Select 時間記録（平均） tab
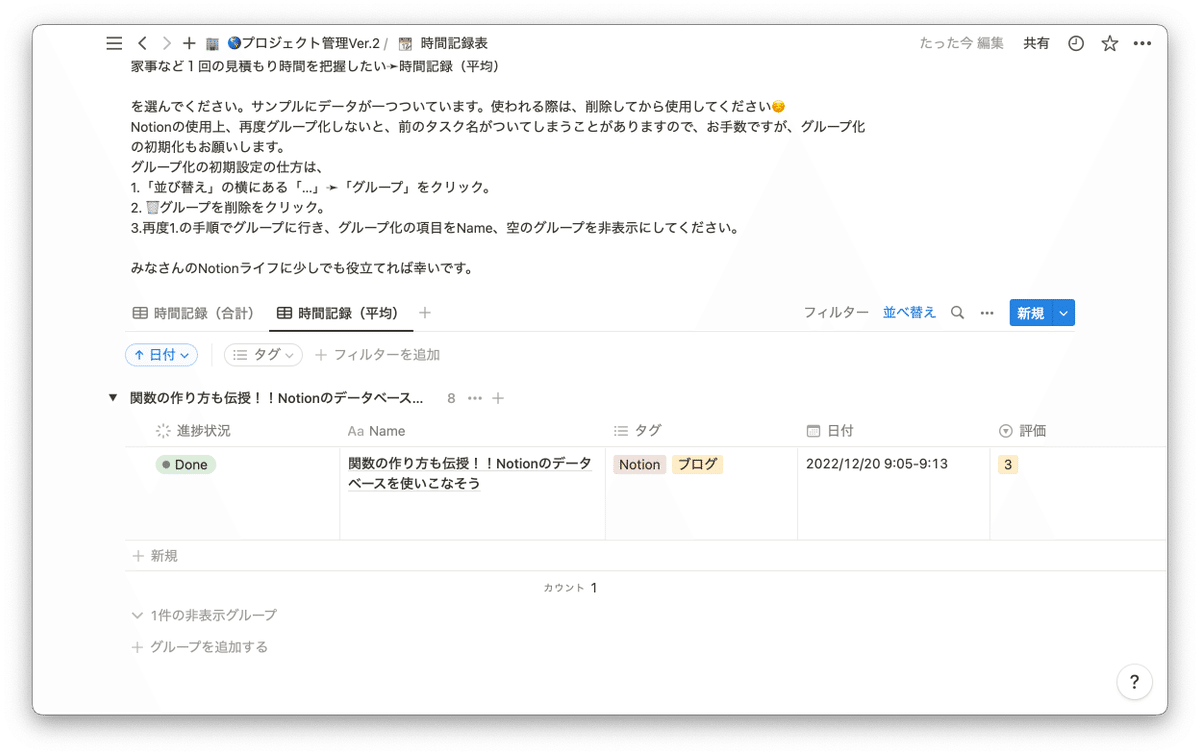Image resolution: width=1200 pixels, height=755 pixels. click(x=340, y=313)
